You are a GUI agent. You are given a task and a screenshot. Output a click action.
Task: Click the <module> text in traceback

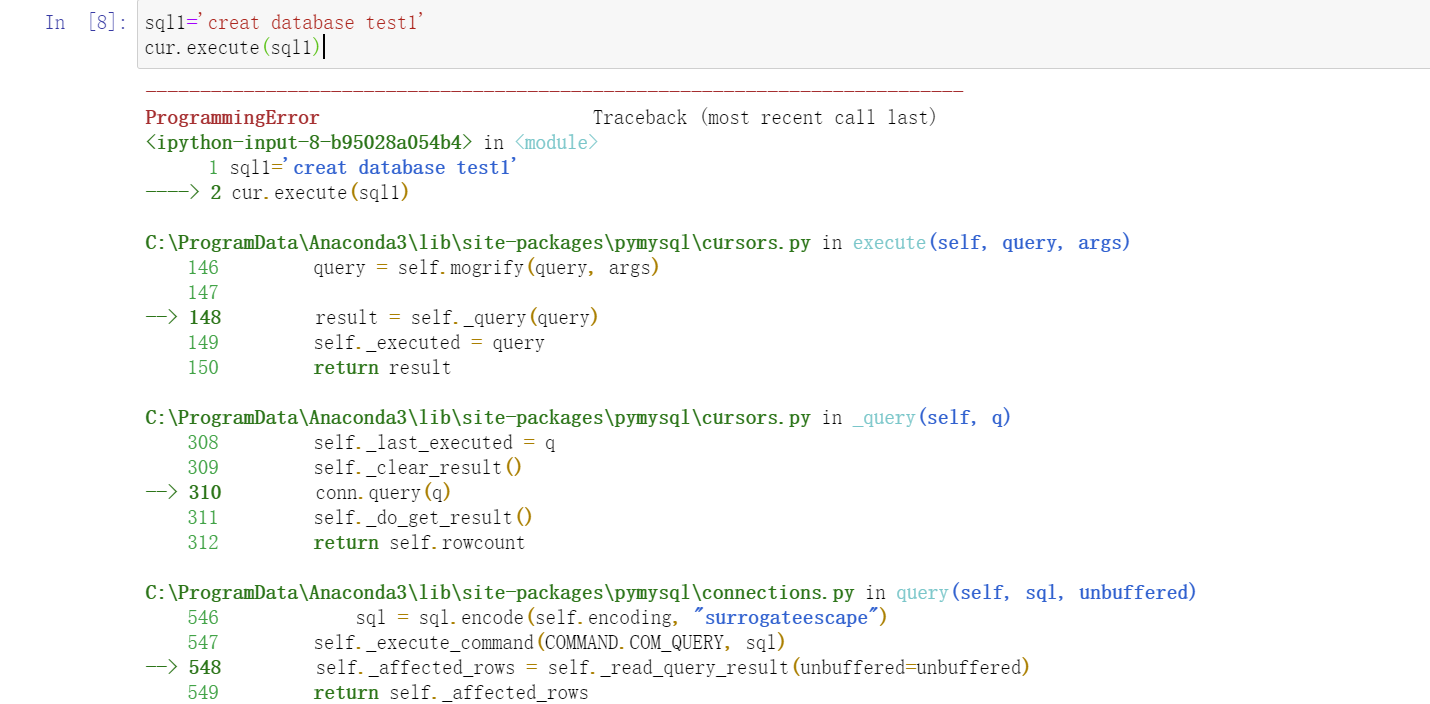point(556,143)
